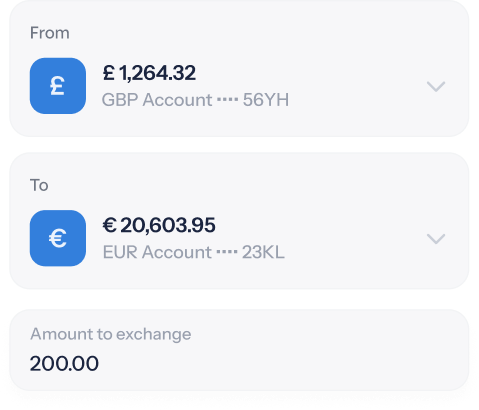Click the £1,264.32 balance text

149,73
